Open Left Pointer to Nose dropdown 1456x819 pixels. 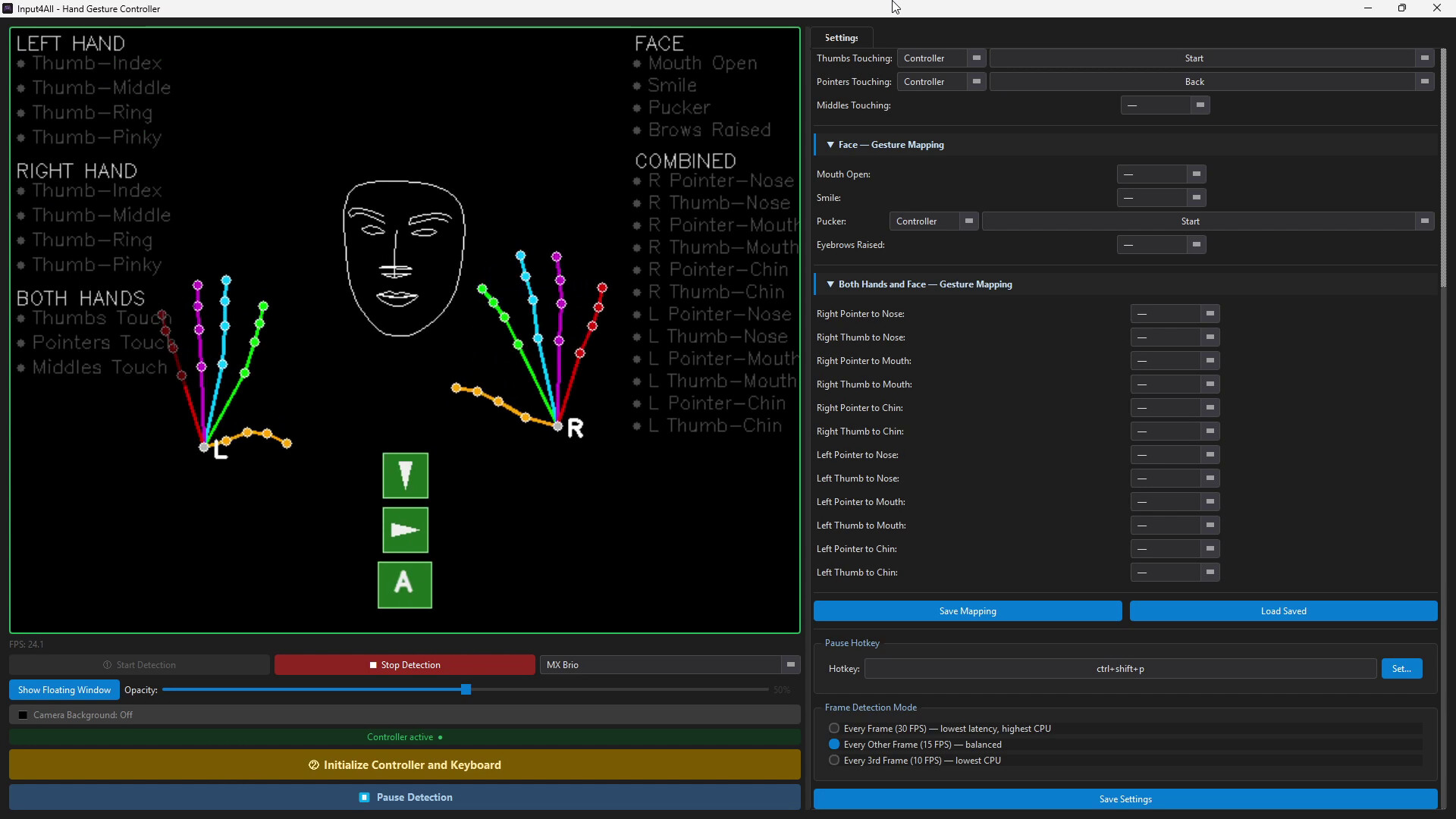coord(1175,455)
